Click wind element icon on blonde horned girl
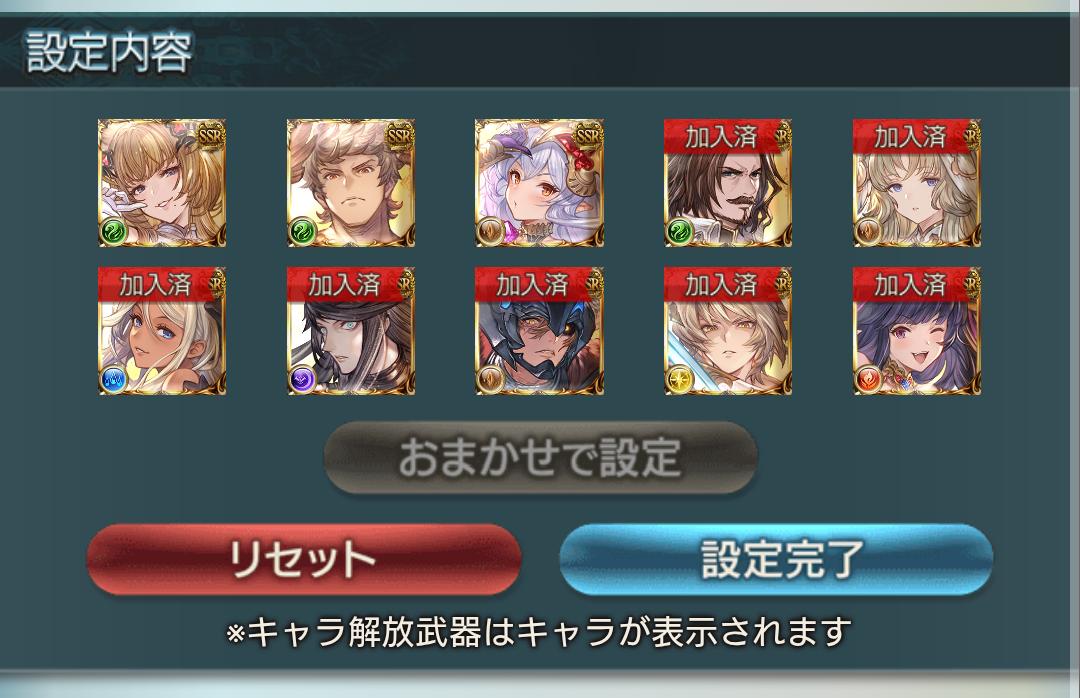1080x698 pixels. coord(114,232)
